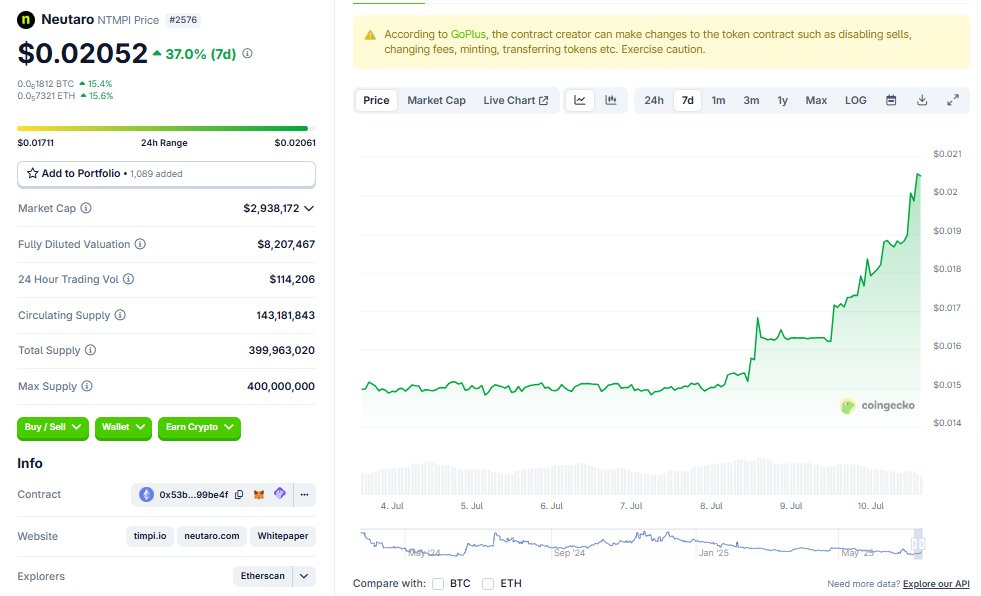Click the 24 Hour Trading Vol info icon
The height and width of the screenshot is (596, 981).
pyautogui.click(x=128, y=279)
